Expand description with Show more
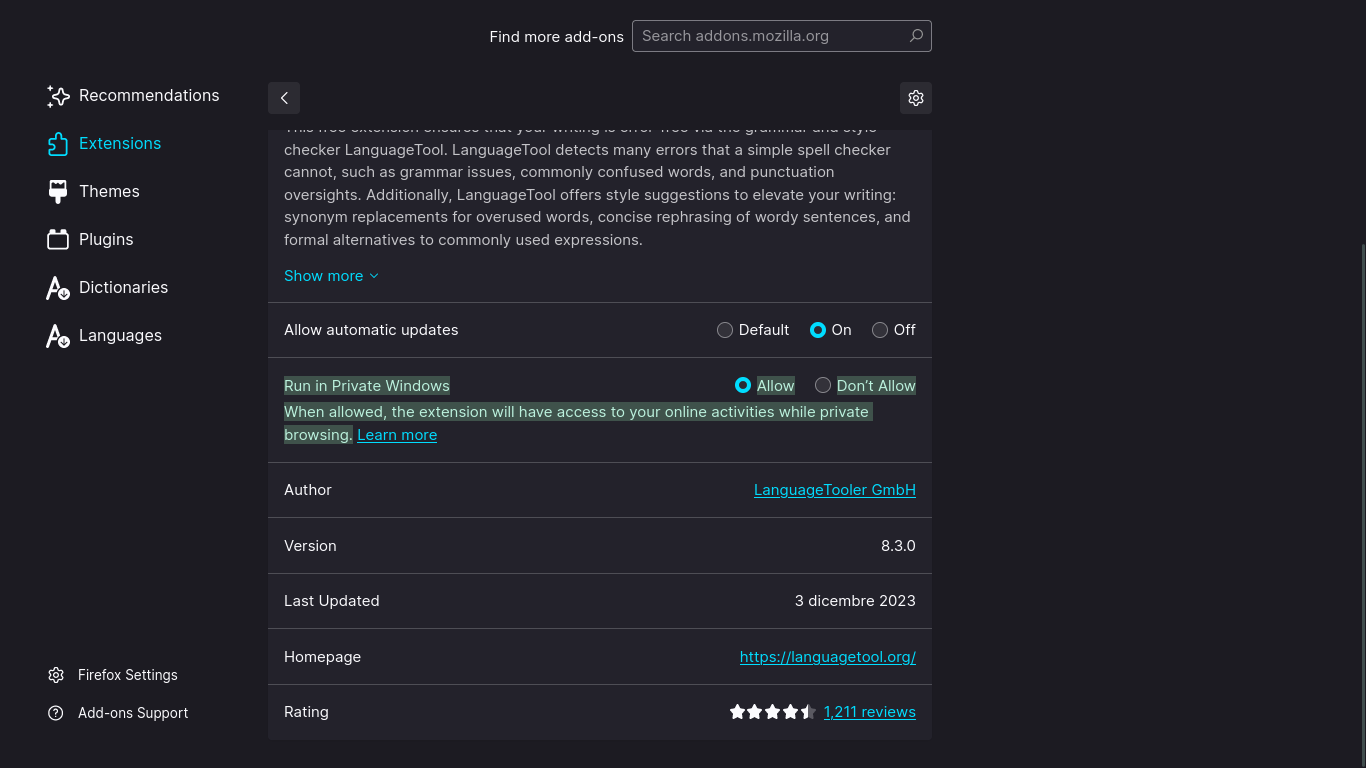 [331, 276]
